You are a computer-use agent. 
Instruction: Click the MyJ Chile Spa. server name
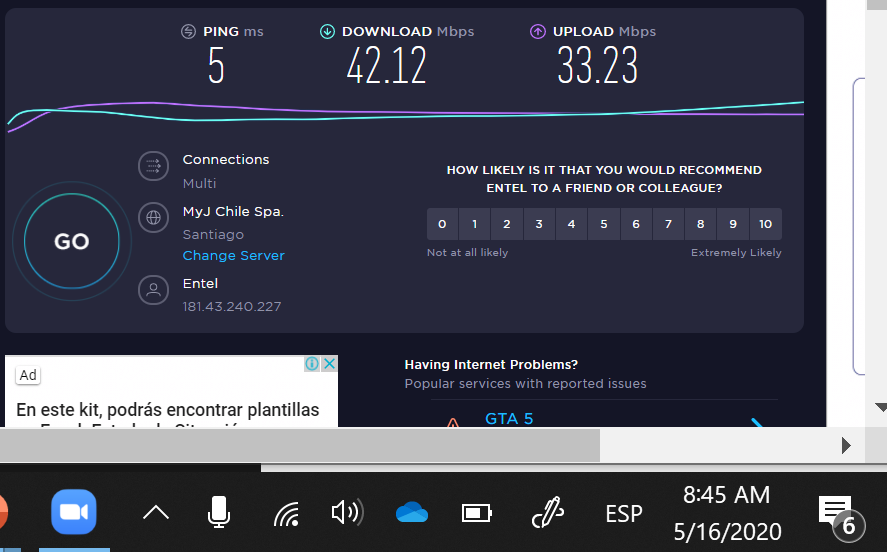pyautogui.click(x=233, y=212)
